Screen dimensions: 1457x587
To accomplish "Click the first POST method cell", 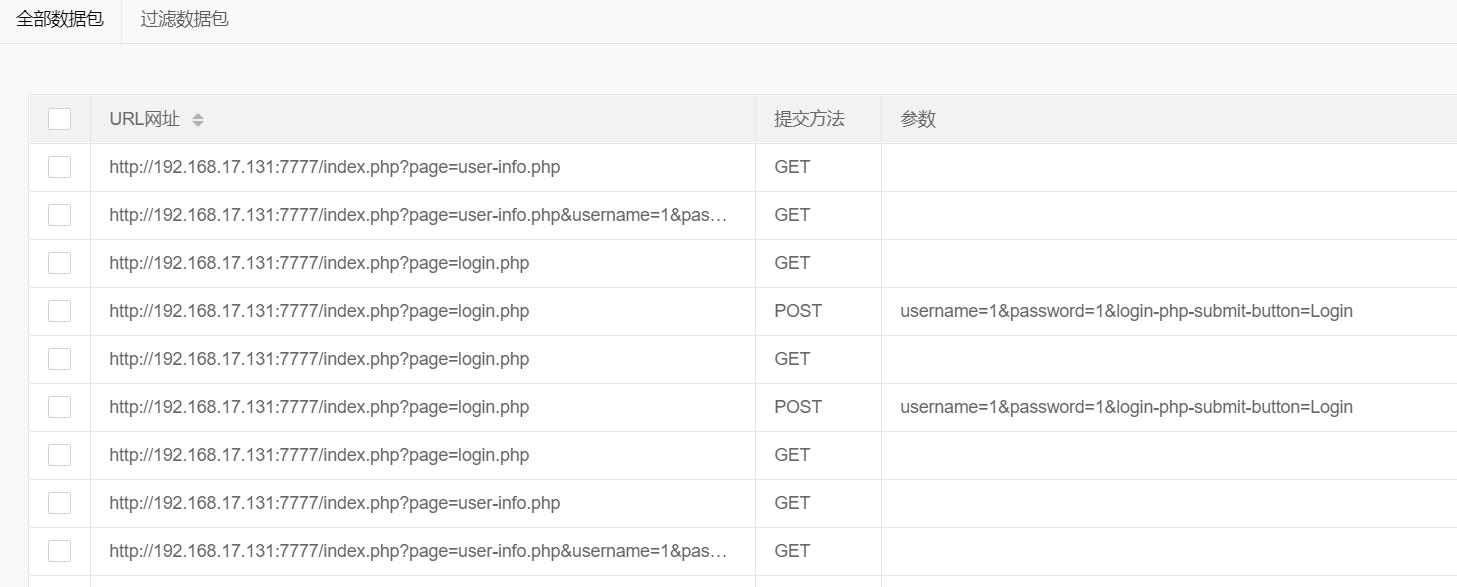I will click(x=798, y=311).
